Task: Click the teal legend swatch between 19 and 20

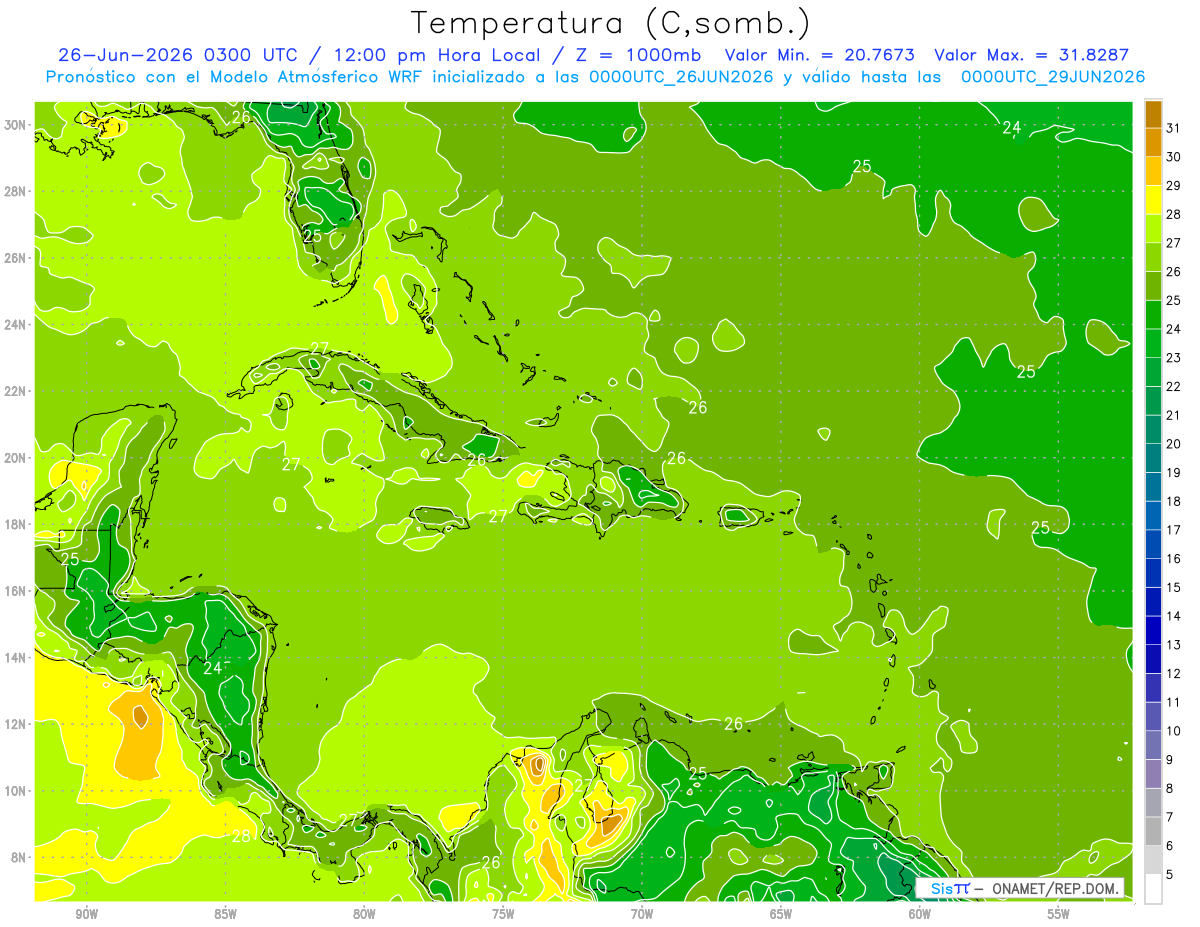Action: pos(1153,458)
